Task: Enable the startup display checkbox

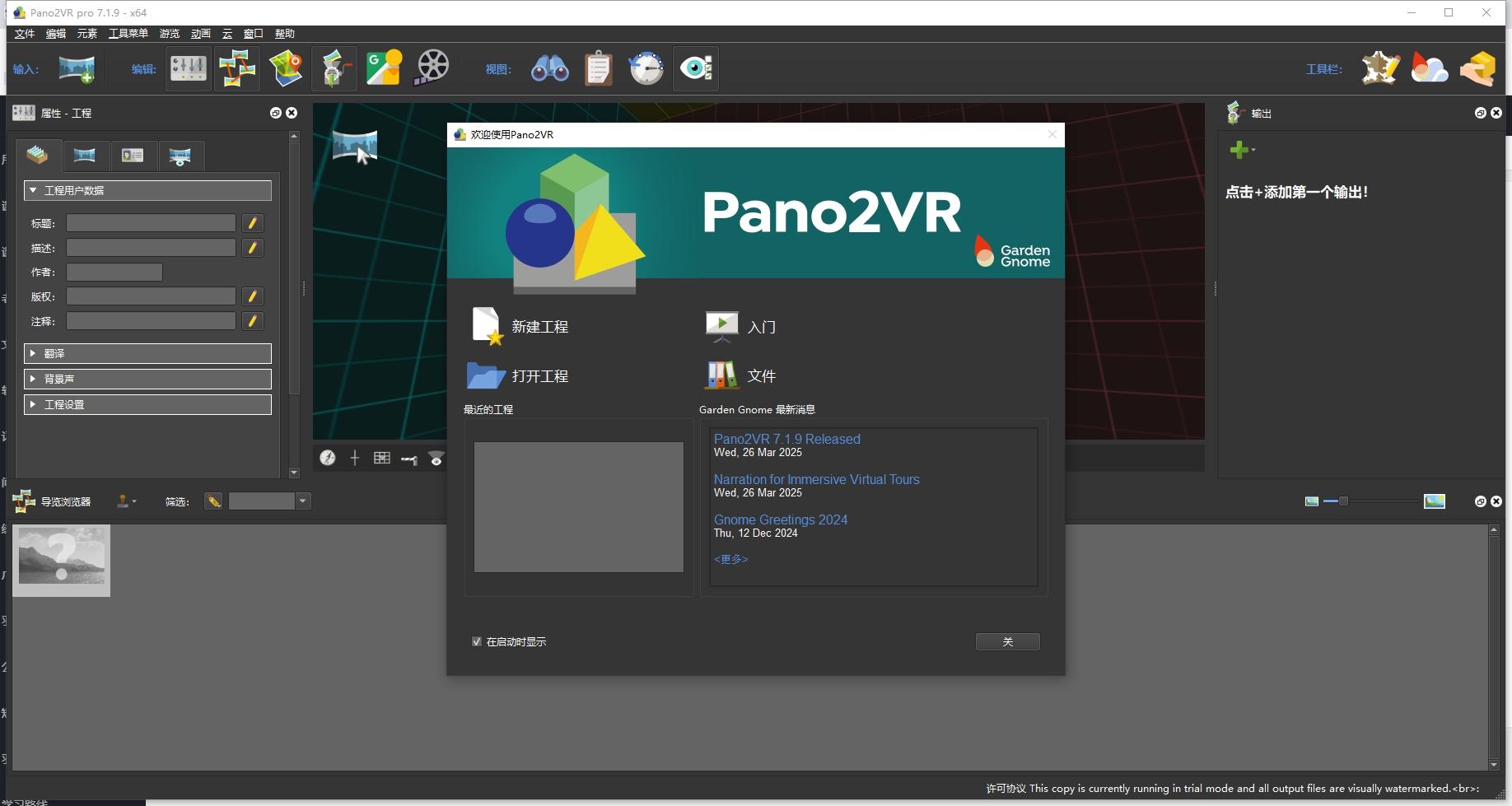Action: click(476, 641)
